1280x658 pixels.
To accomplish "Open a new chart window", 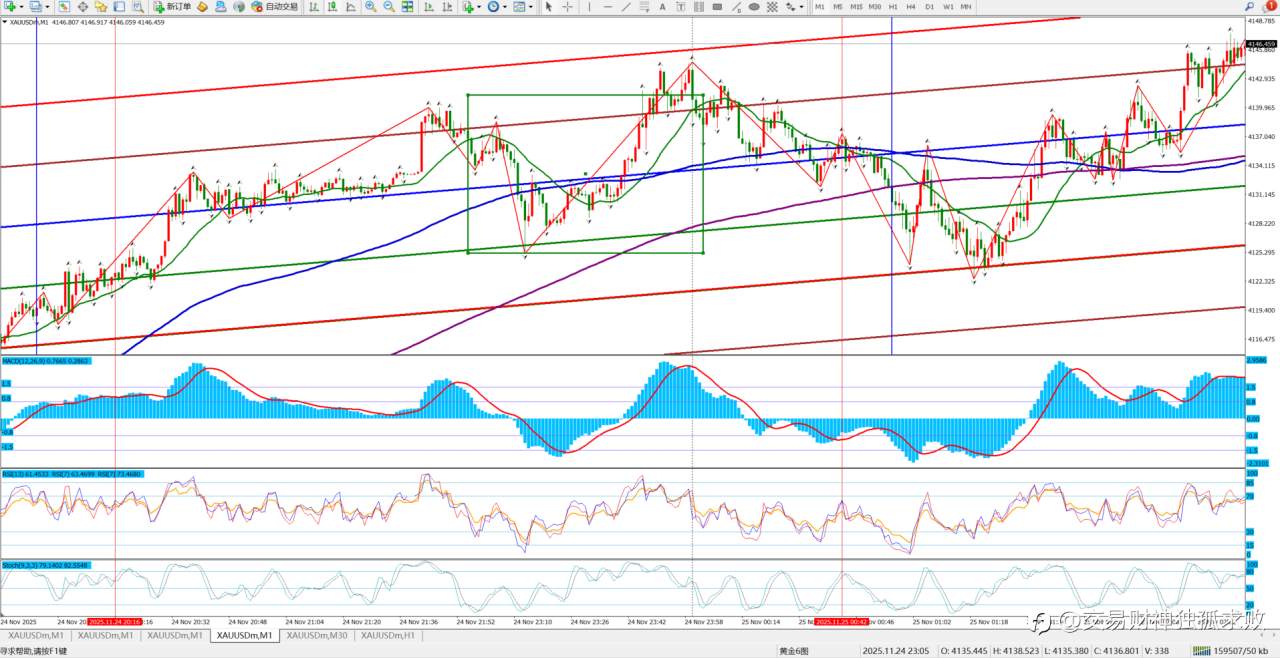I will point(9,6).
